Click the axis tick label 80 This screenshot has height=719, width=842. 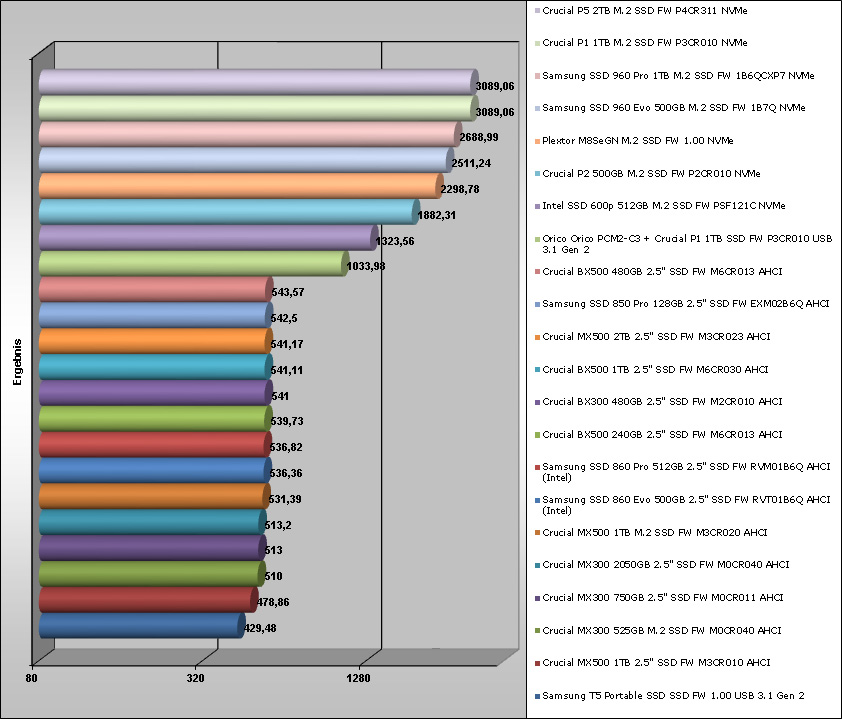tap(32, 678)
